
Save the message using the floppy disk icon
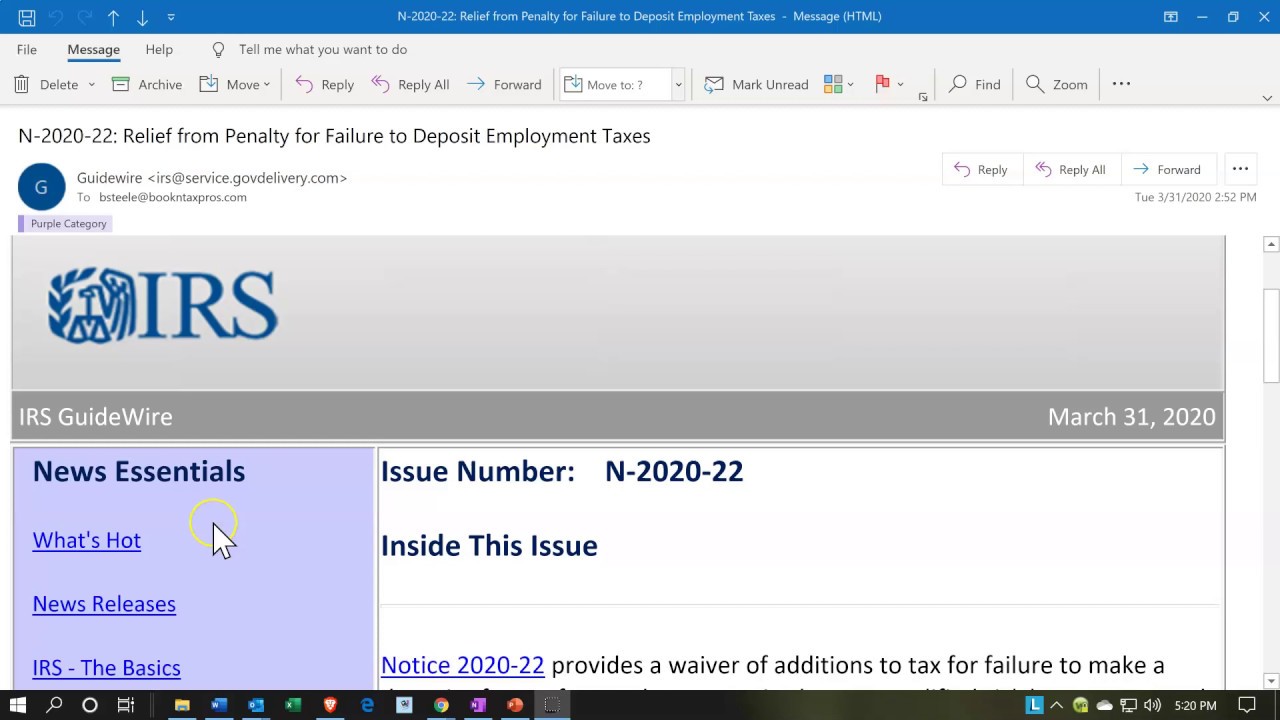point(27,17)
